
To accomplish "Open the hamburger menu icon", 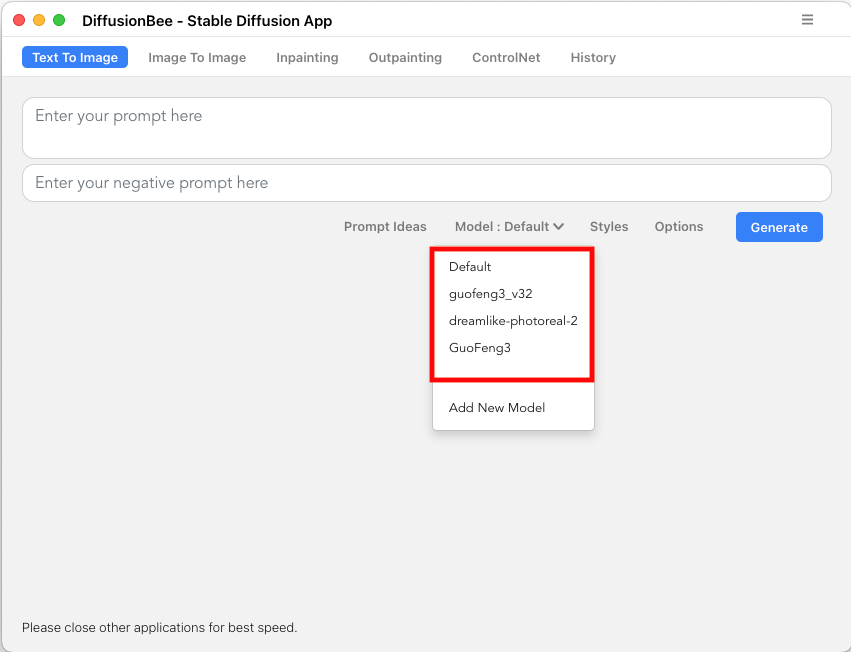I will tap(807, 20).
